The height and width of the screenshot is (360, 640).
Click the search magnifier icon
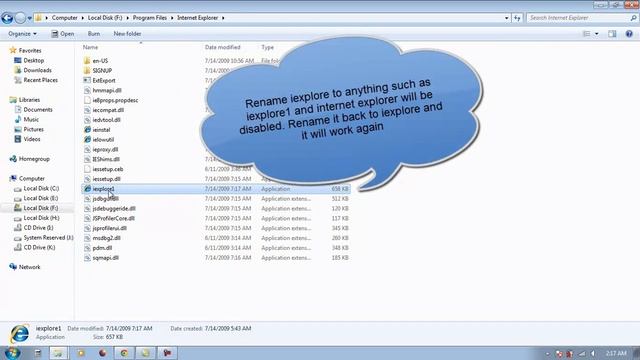click(x=633, y=18)
